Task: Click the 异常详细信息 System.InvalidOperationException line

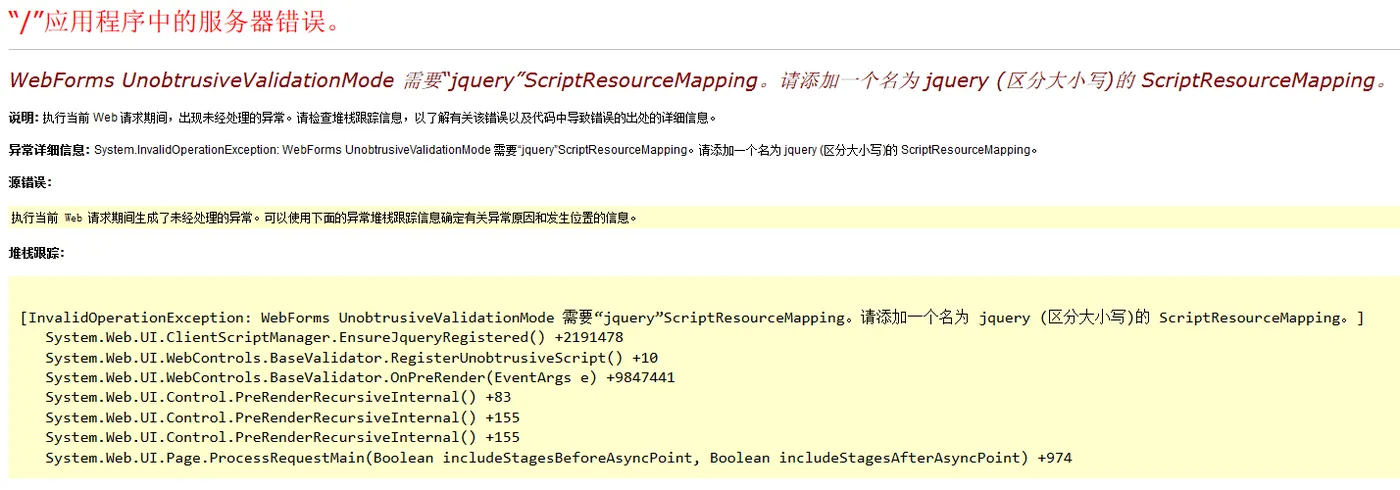Action: pos(523,150)
